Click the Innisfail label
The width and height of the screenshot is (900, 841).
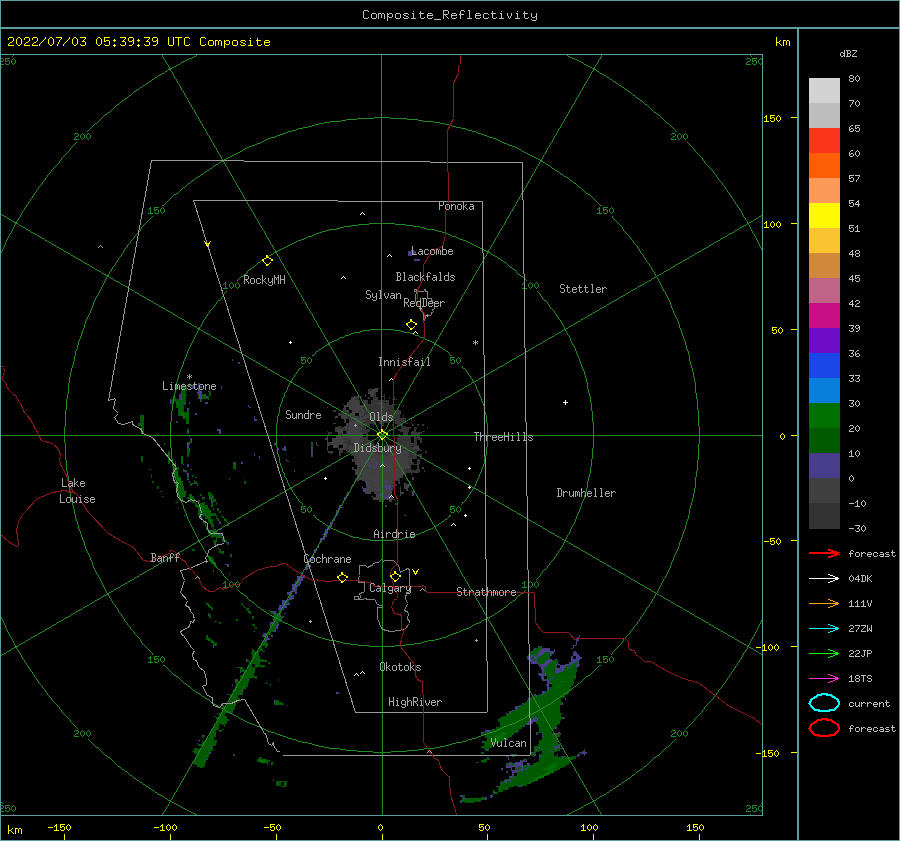click(404, 362)
